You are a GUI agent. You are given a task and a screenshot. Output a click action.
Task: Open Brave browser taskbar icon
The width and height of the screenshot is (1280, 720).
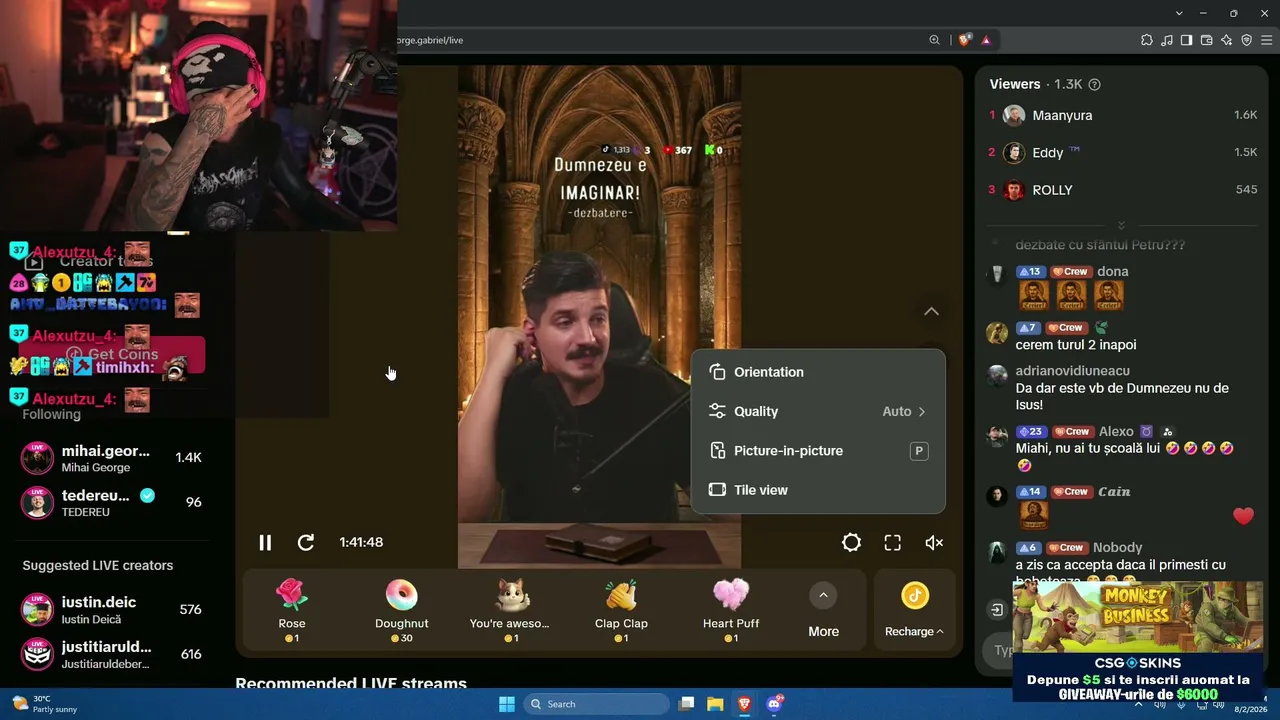744,704
